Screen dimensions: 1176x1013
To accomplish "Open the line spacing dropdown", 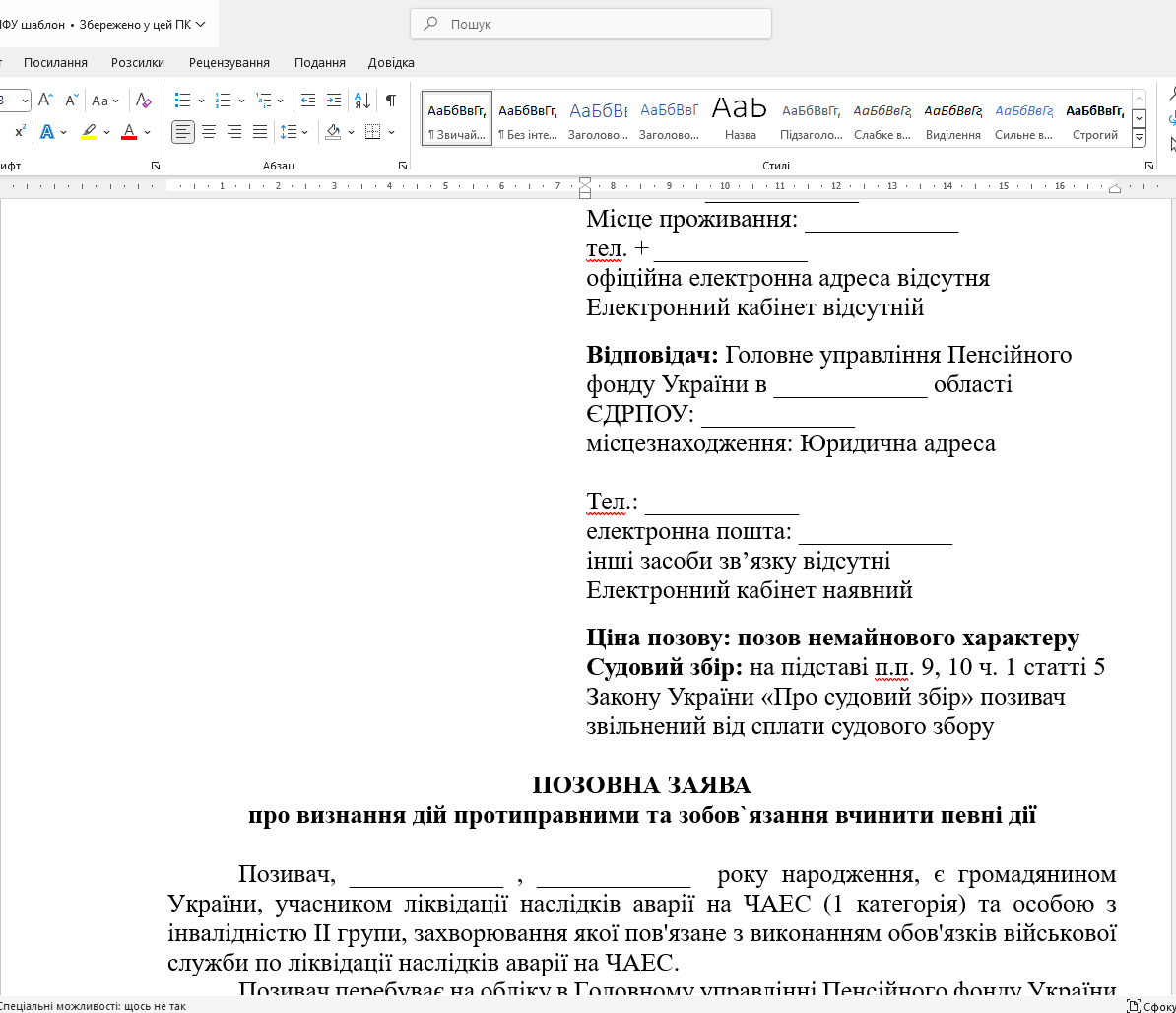I will 292,132.
